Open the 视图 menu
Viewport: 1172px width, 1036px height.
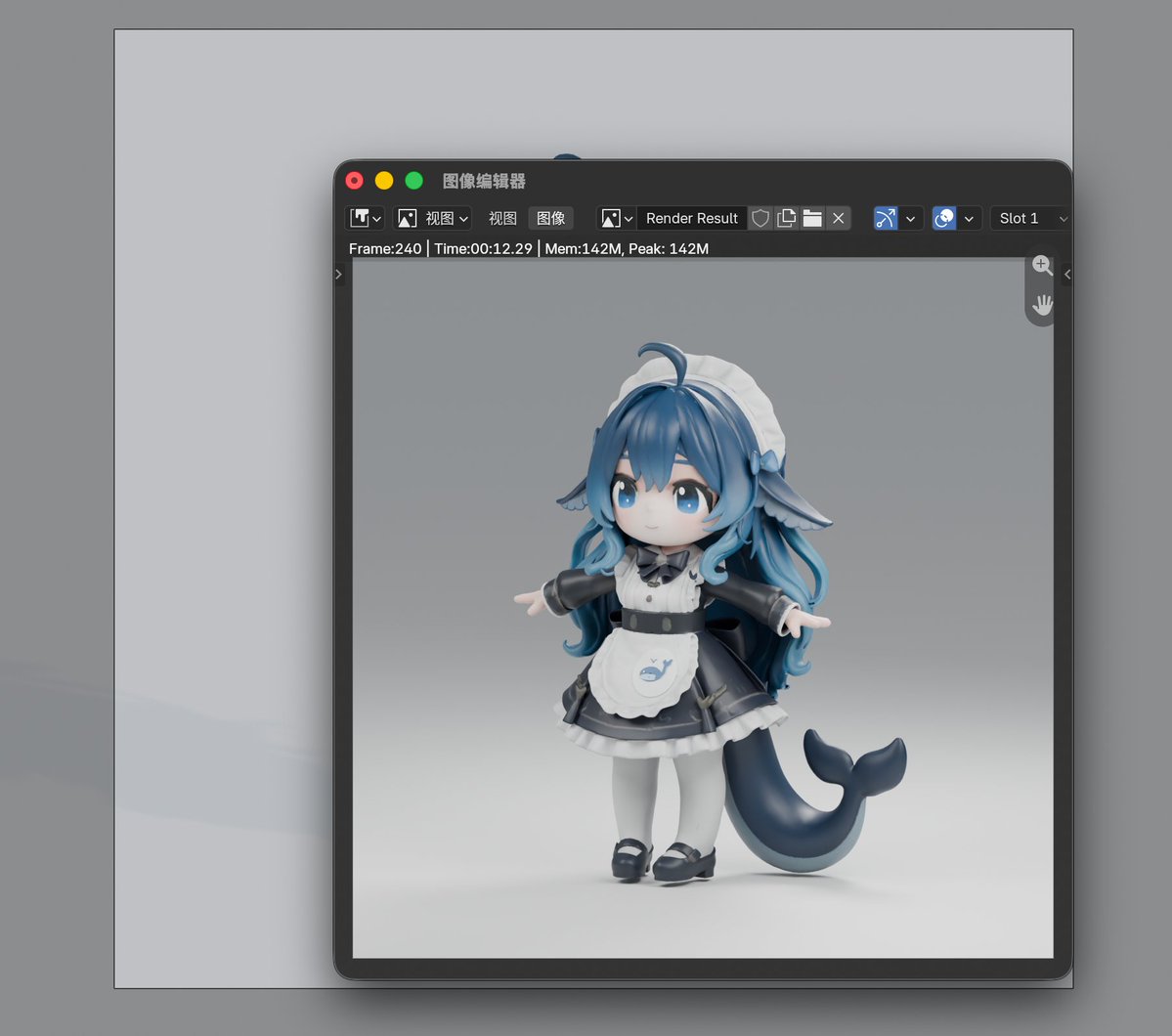click(502, 218)
